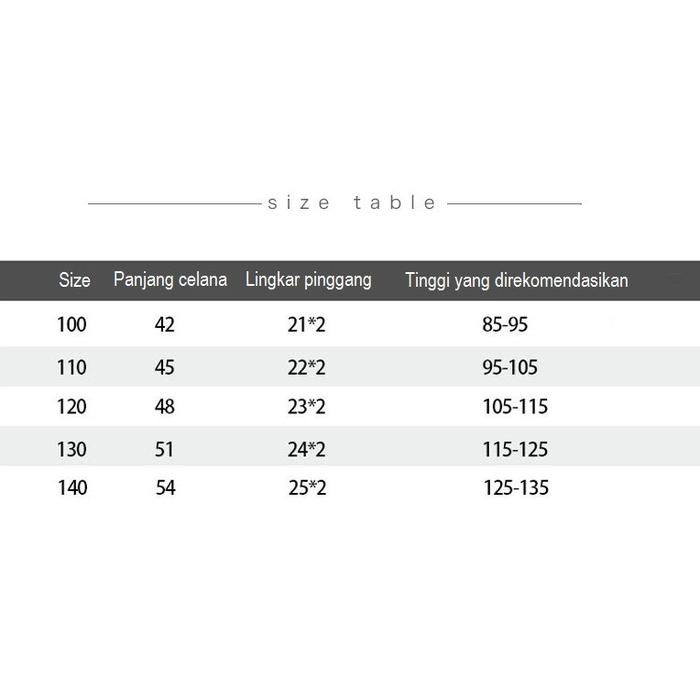Click the "size table" title text
The height and width of the screenshot is (700, 700).
point(352,203)
